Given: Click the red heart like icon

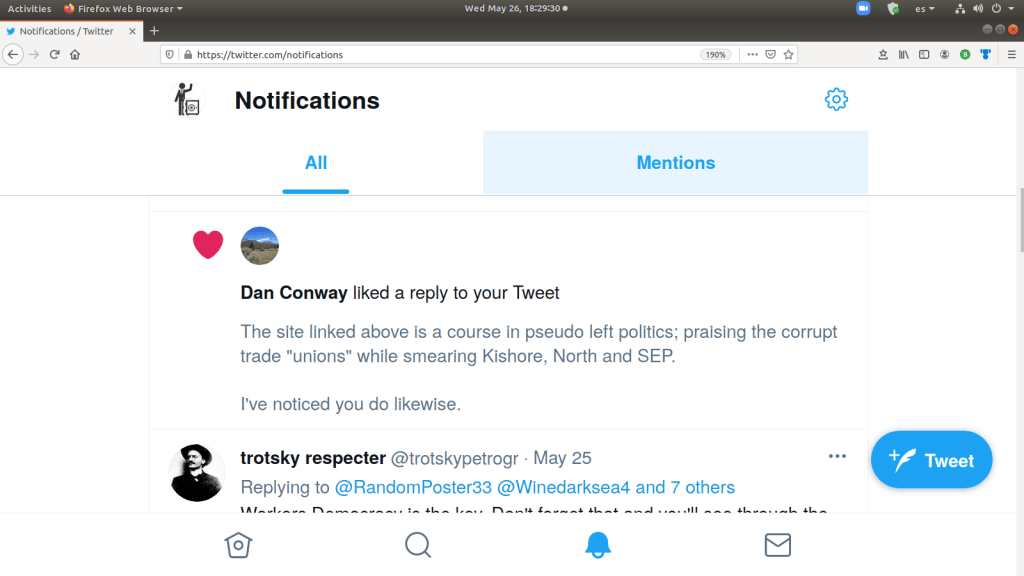Looking at the screenshot, I should [208, 245].
